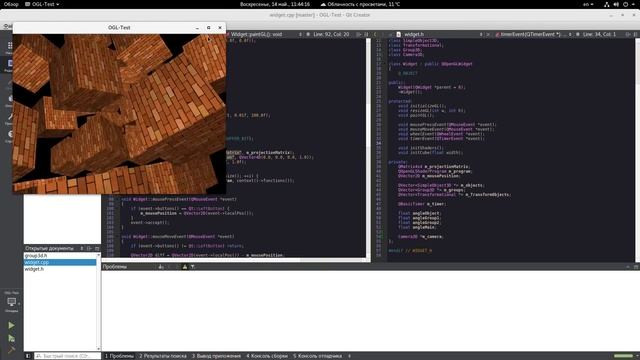Viewport: 640px width, 360px height.
Task: Go back in right editor navigation
Action: click(376, 34)
